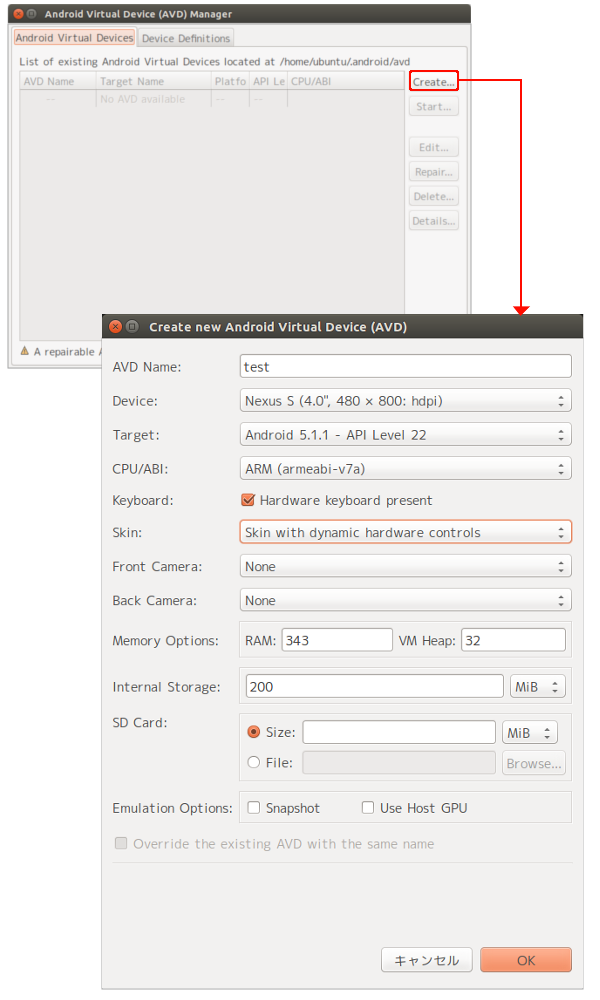Click the SD Card Size input field

399,732
